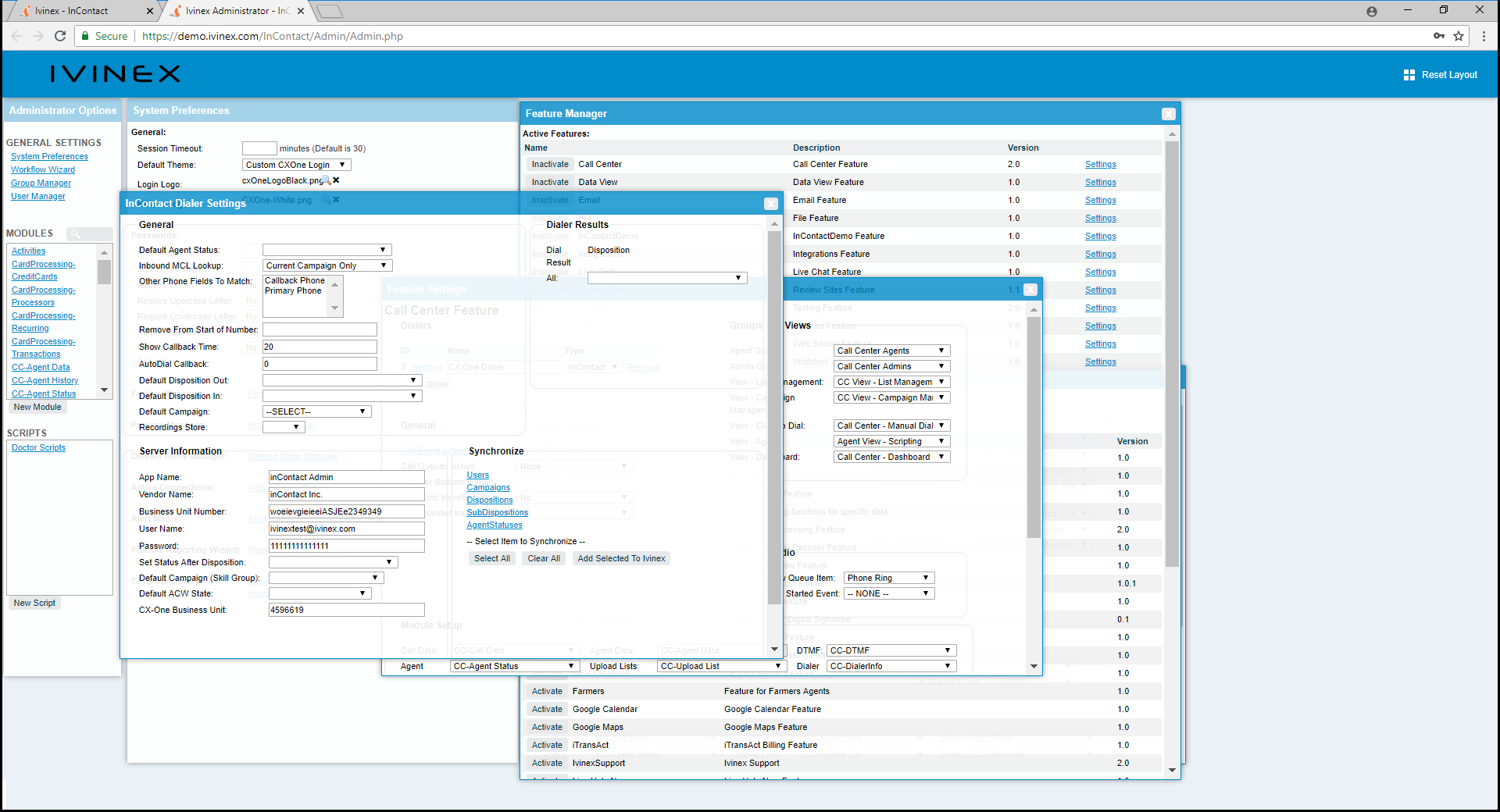Open the Workflow Wizard link
This screenshot has height=812, width=1500.
coord(43,169)
